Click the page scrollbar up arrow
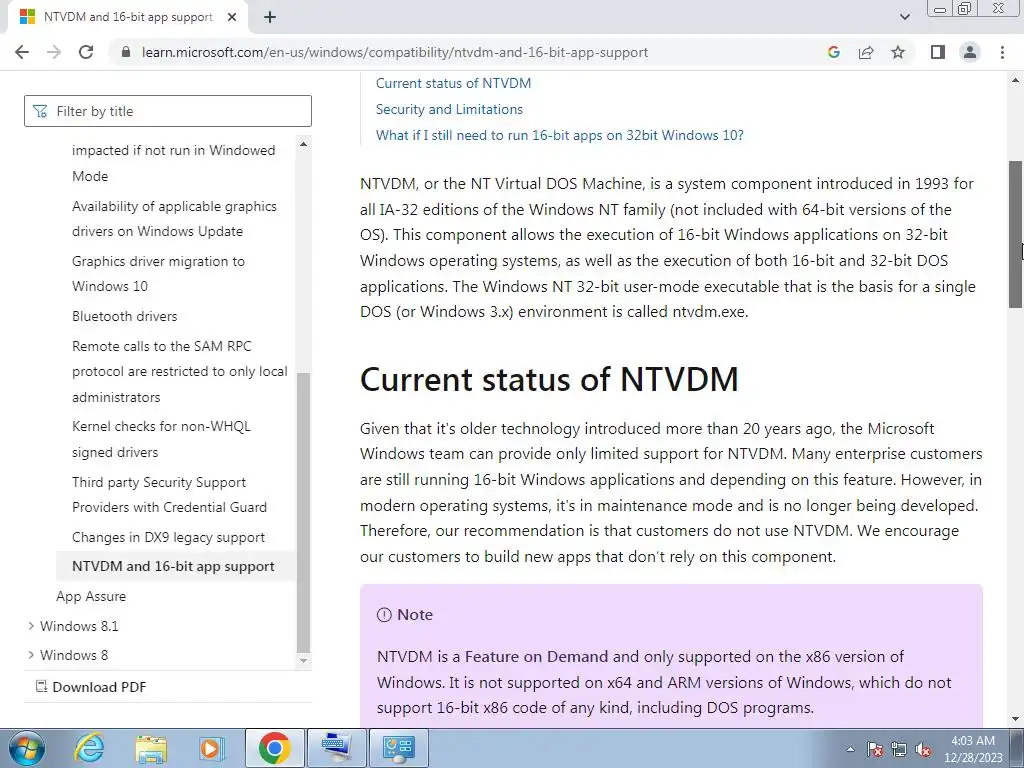 1016,80
